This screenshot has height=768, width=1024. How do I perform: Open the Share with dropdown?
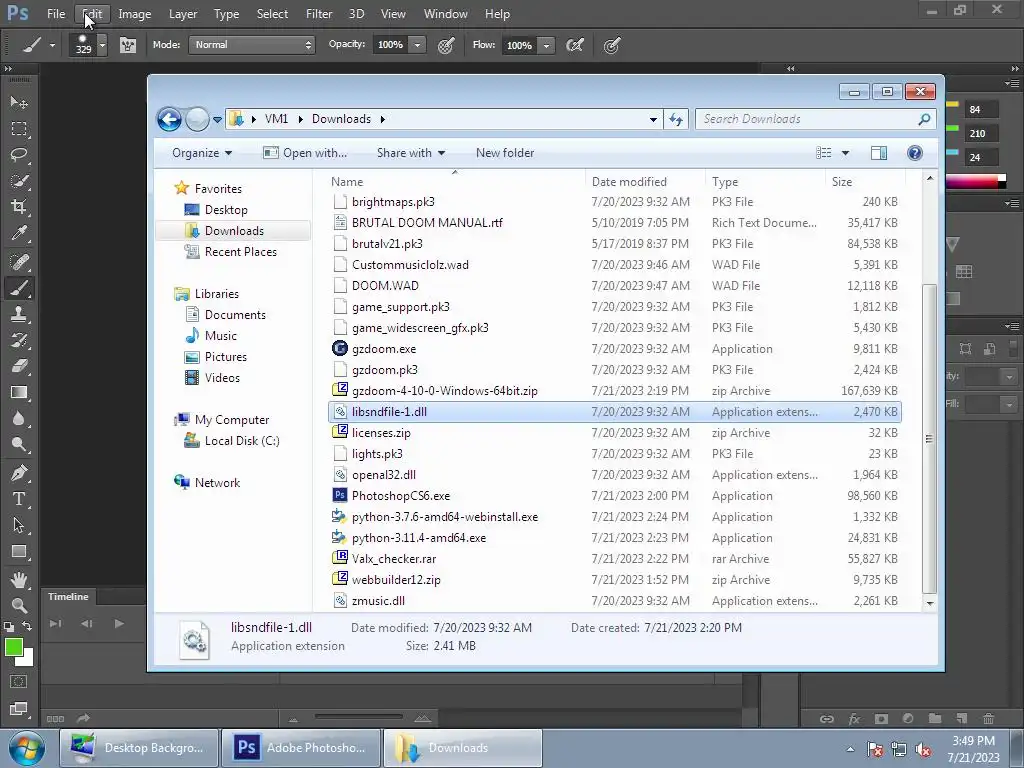pyautogui.click(x=411, y=153)
